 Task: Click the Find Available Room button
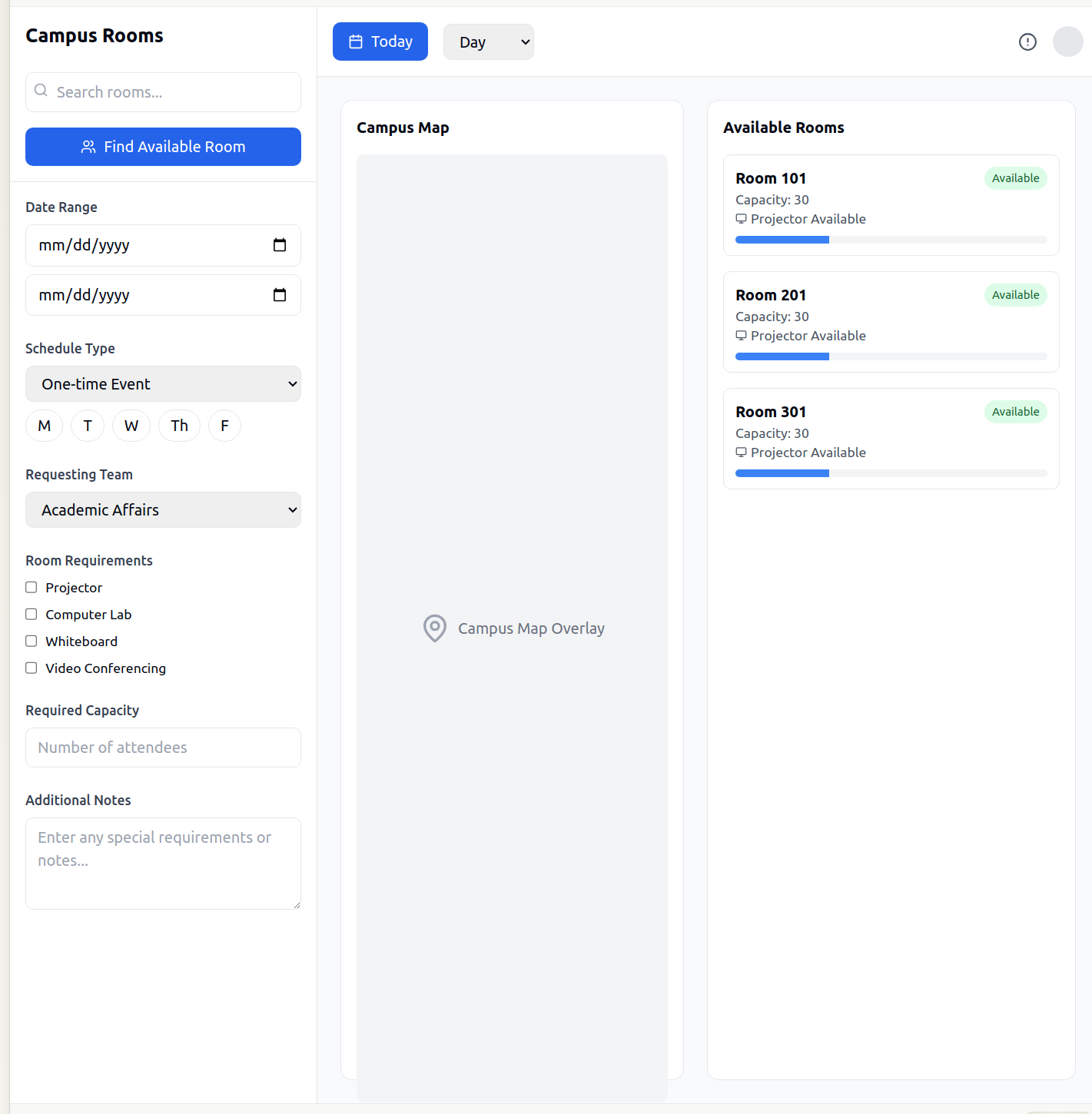coord(163,147)
